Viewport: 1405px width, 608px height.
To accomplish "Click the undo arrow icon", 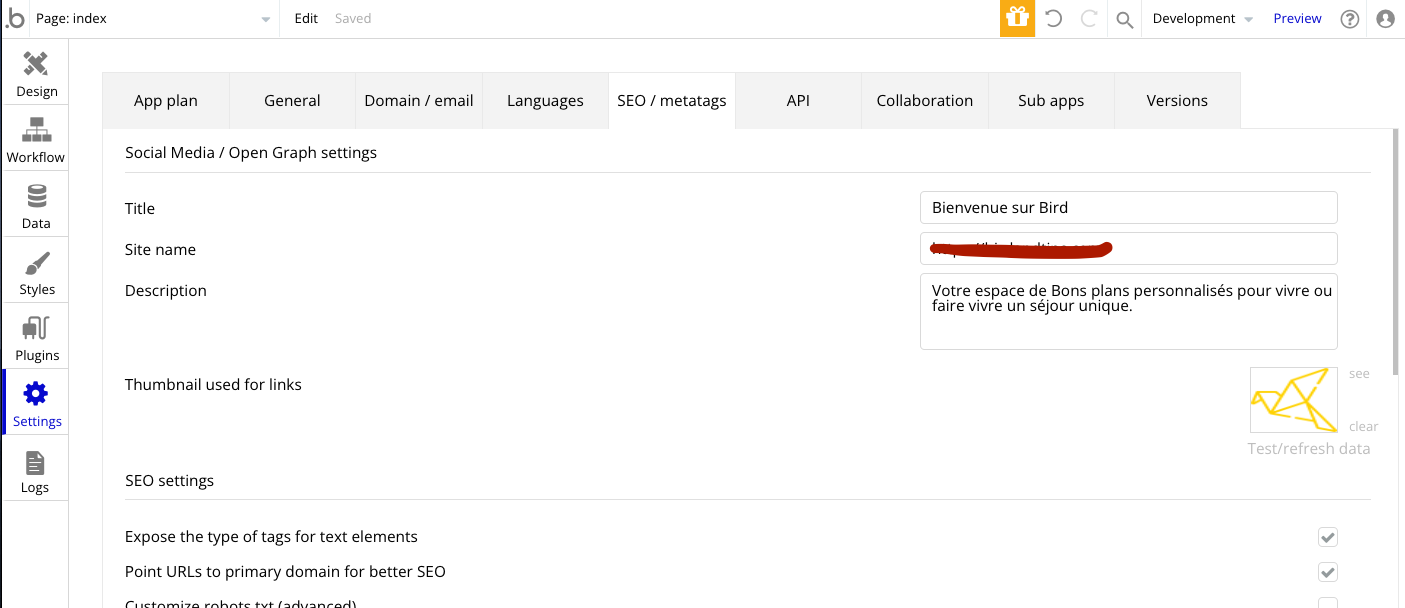I will (x=1053, y=18).
